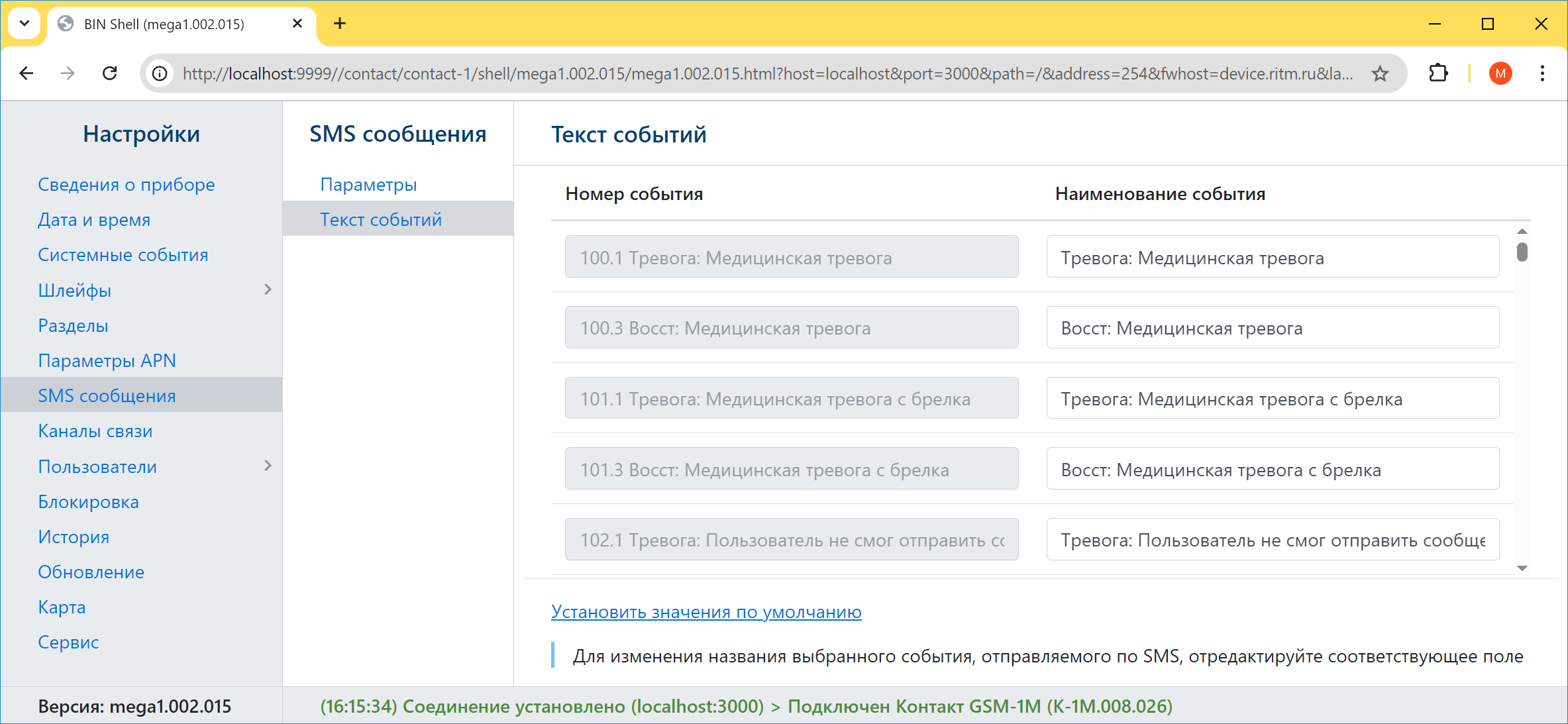
Task: Click the event list scrollbar thumb
Action: point(1522,252)
